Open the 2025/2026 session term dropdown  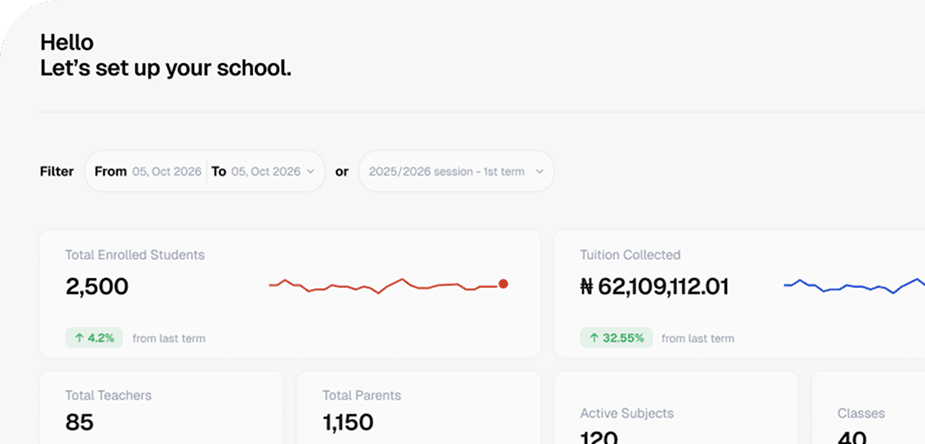coord(456,172)
